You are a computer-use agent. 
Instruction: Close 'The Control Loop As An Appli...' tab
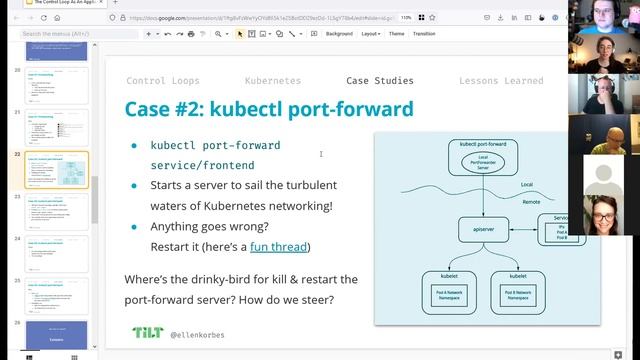click(x=101, y=2)
